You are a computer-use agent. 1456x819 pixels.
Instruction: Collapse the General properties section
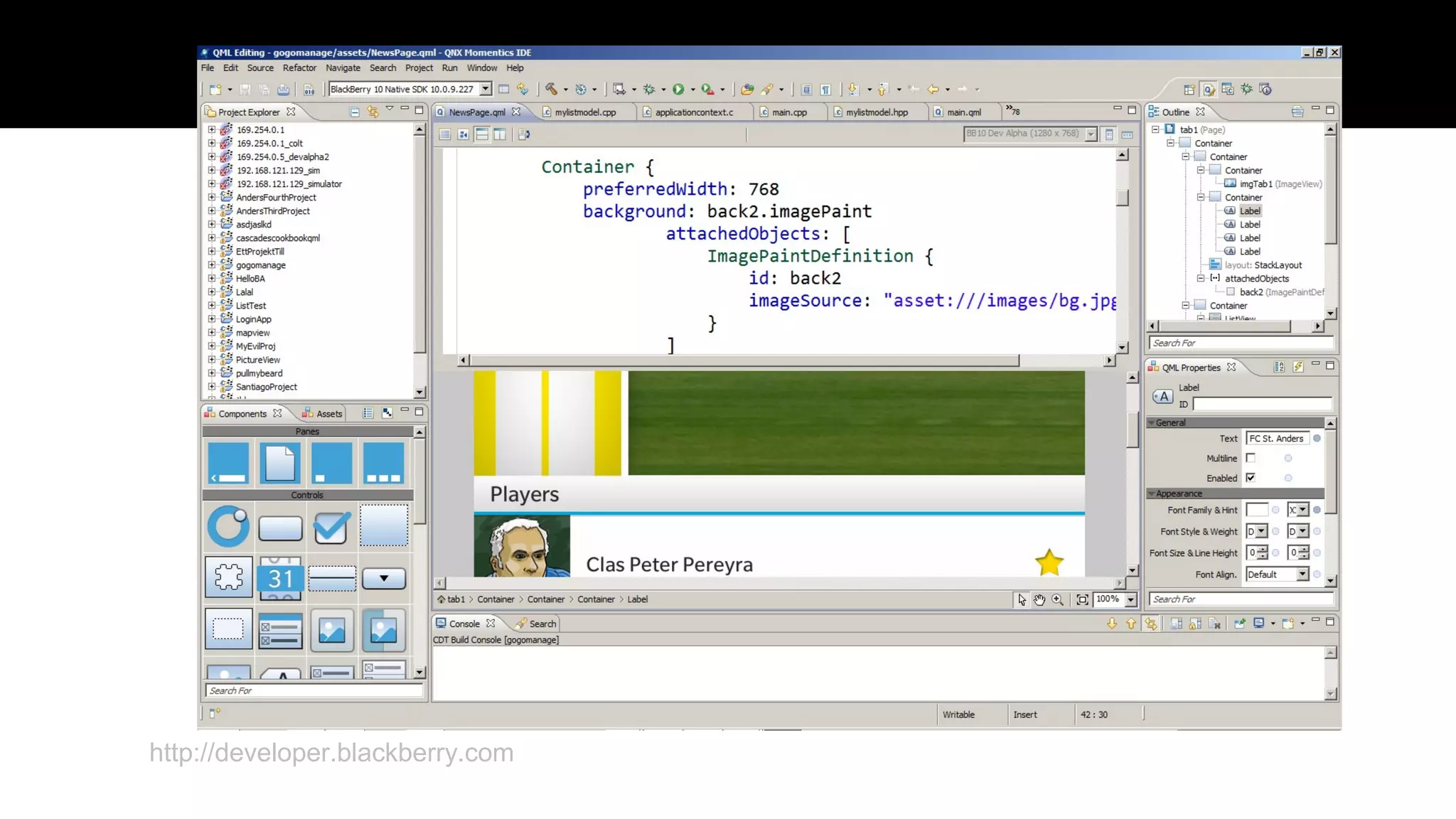tap(1151, 423)
